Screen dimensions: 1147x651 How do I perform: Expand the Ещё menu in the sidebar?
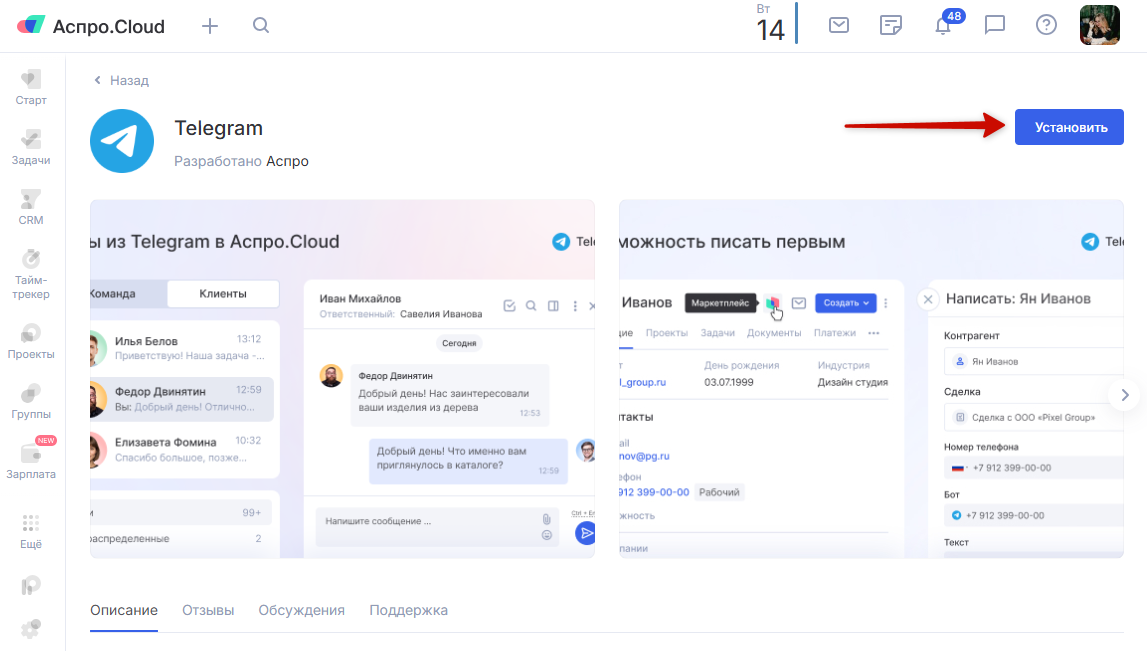click(31, 532)
